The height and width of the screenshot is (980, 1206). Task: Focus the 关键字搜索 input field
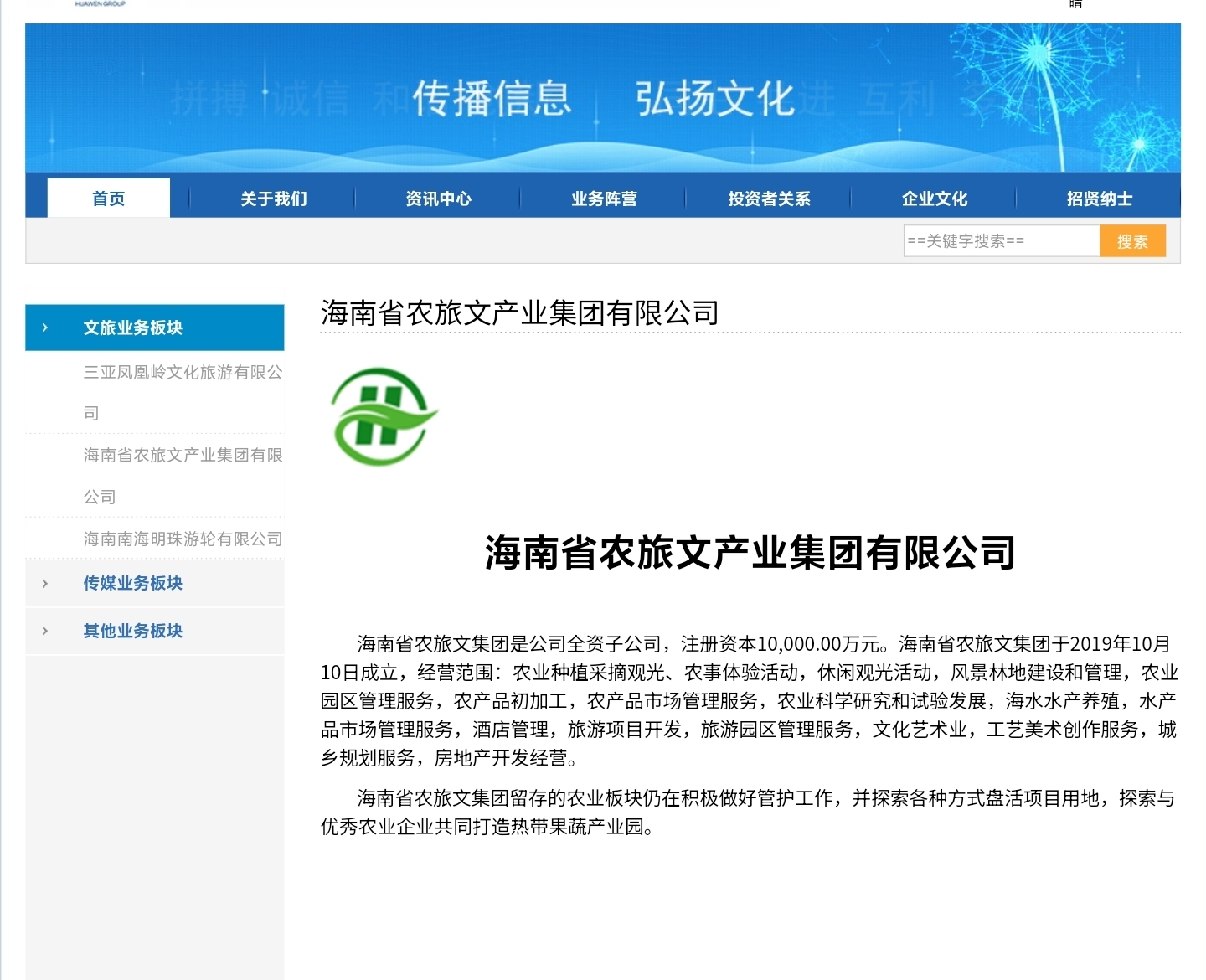click(1002, 241)
